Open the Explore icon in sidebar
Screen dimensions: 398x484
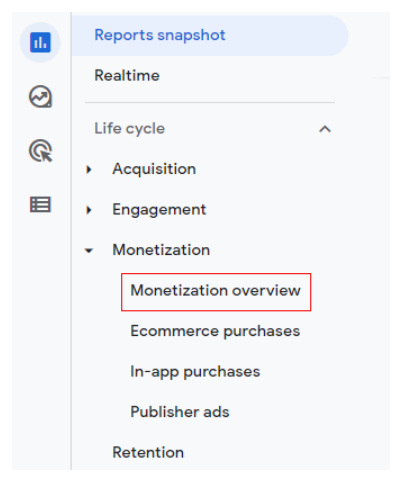pyautogui.click(x=40, y=97)
